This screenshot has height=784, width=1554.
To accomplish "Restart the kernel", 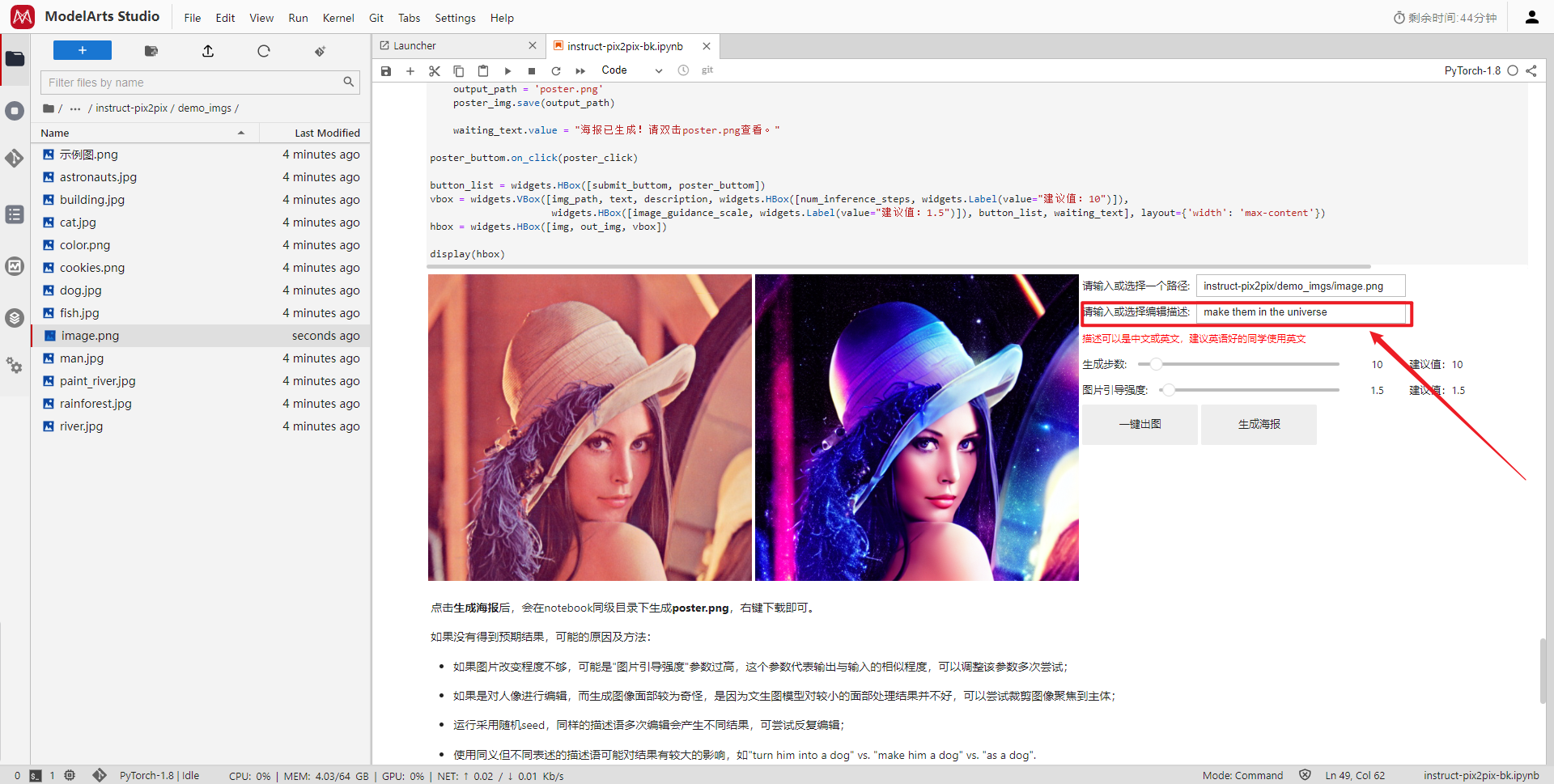I will coord(556,71).
